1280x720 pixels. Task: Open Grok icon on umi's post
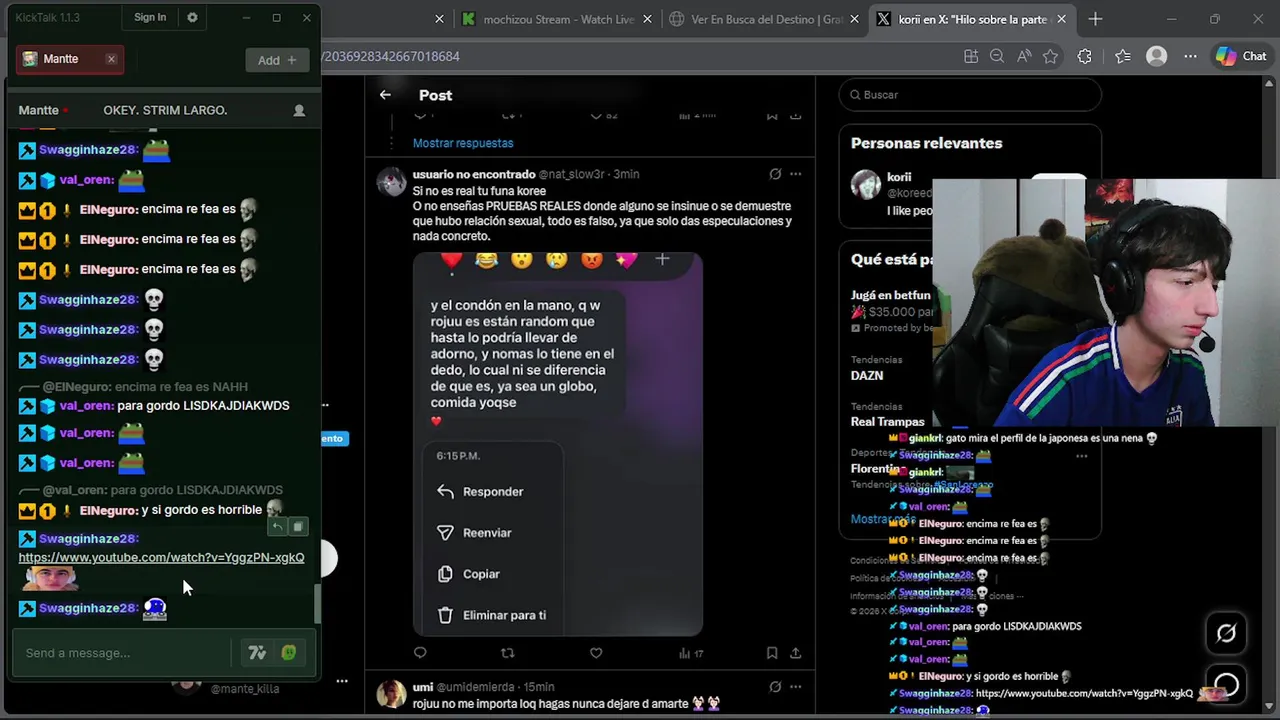(775, 687)
